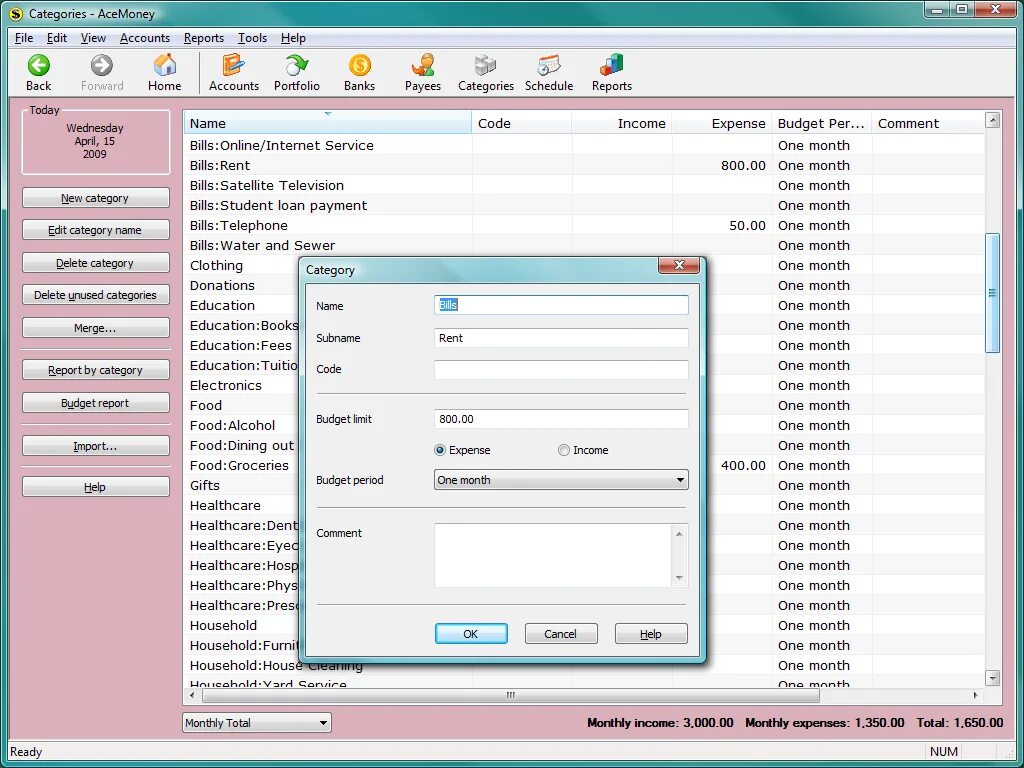Open the Categories toolbar icon

(x=485, y=65)
